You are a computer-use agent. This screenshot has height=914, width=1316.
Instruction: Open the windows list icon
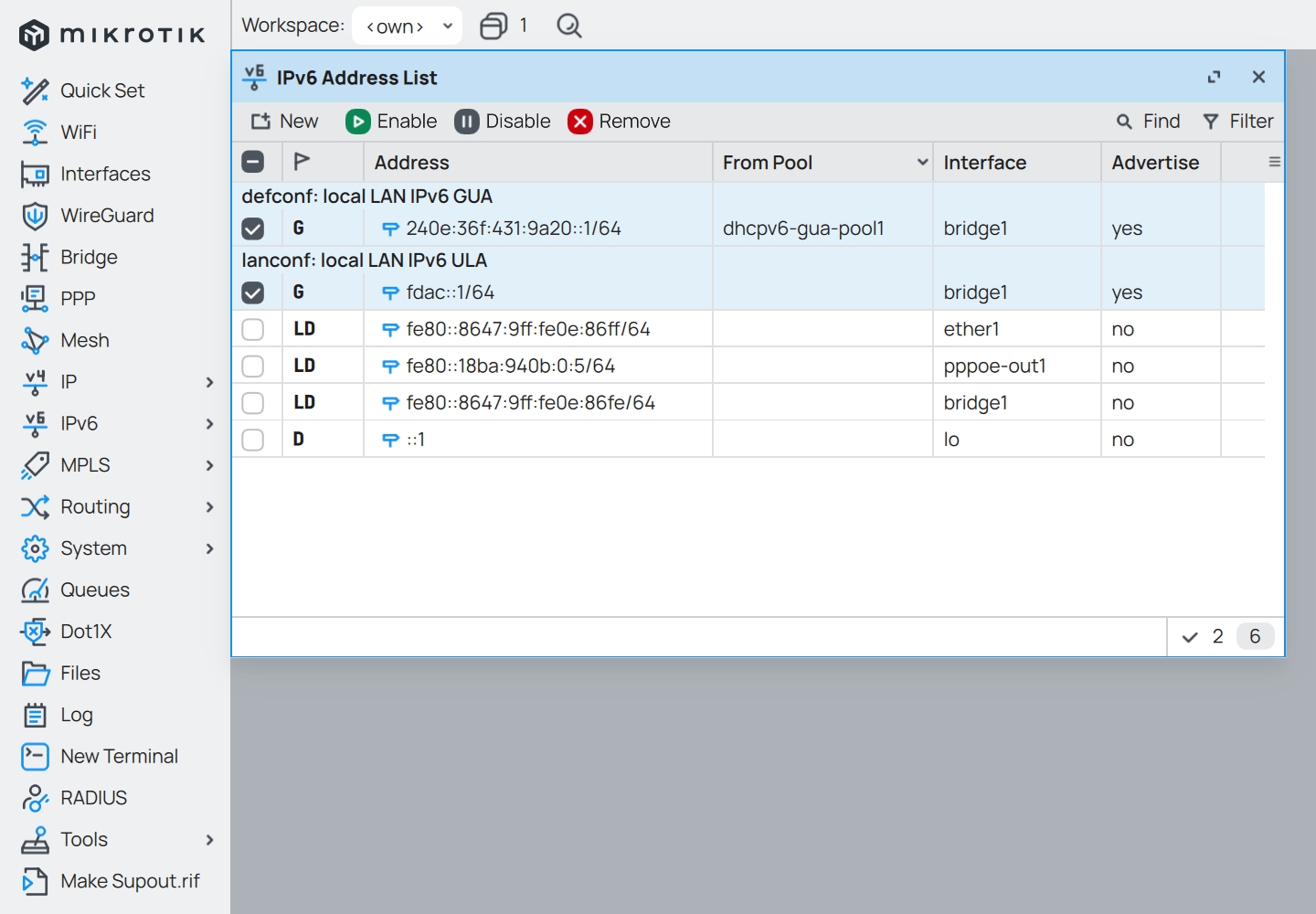coord(493,26)
